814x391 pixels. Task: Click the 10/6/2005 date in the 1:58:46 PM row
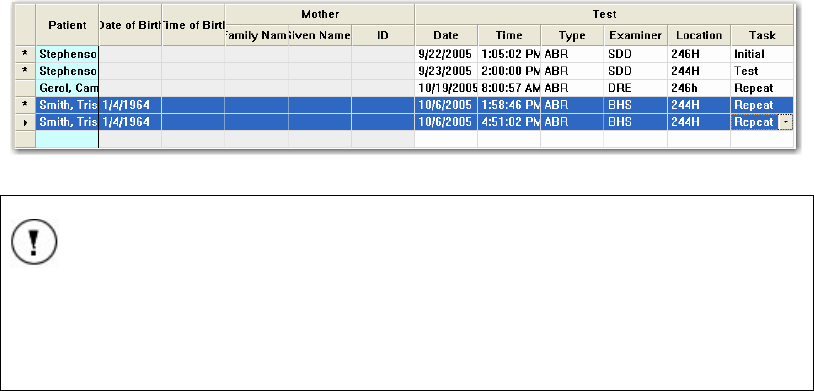446,105
